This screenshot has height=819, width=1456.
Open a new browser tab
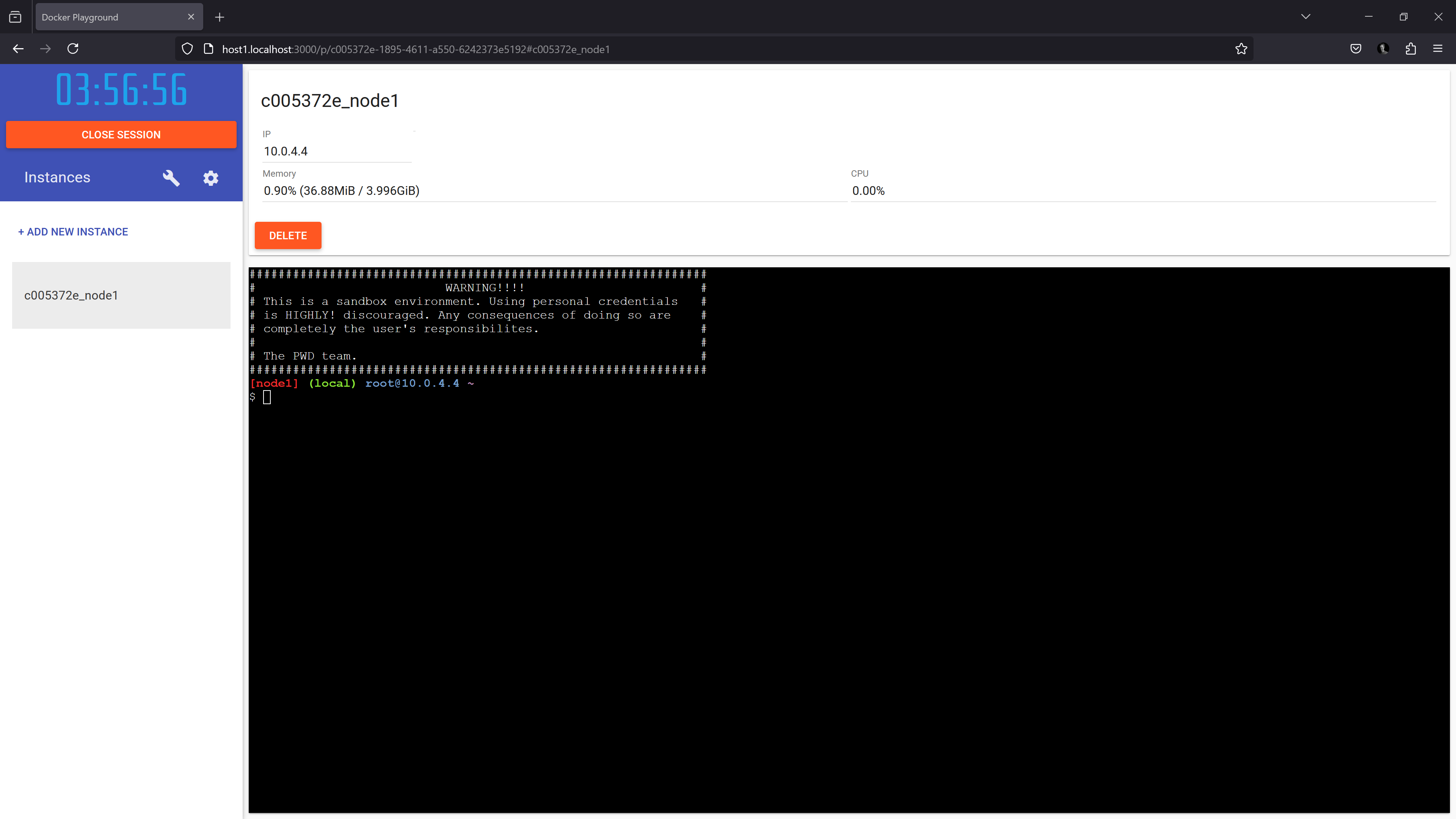pos(220,17)
